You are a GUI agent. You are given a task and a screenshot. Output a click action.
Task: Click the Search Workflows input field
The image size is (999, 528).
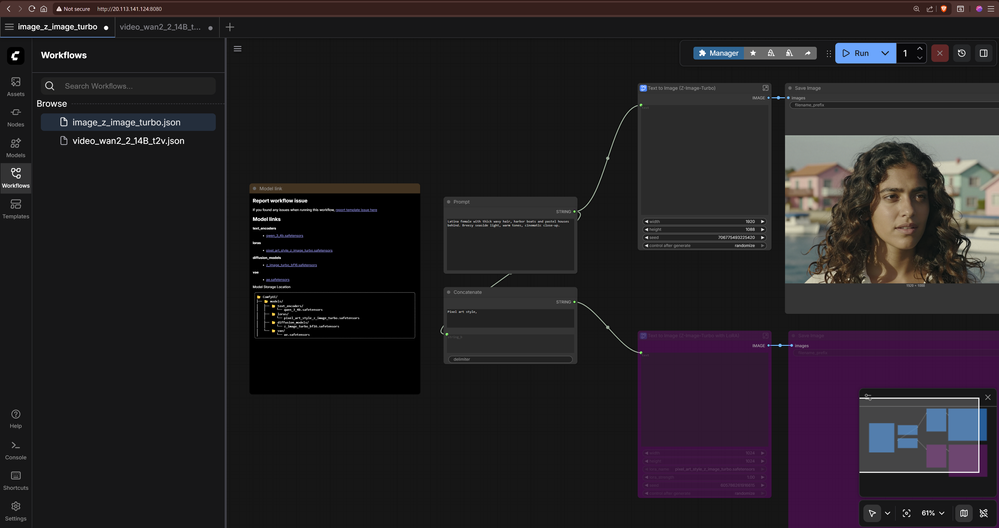click(135, 86)
